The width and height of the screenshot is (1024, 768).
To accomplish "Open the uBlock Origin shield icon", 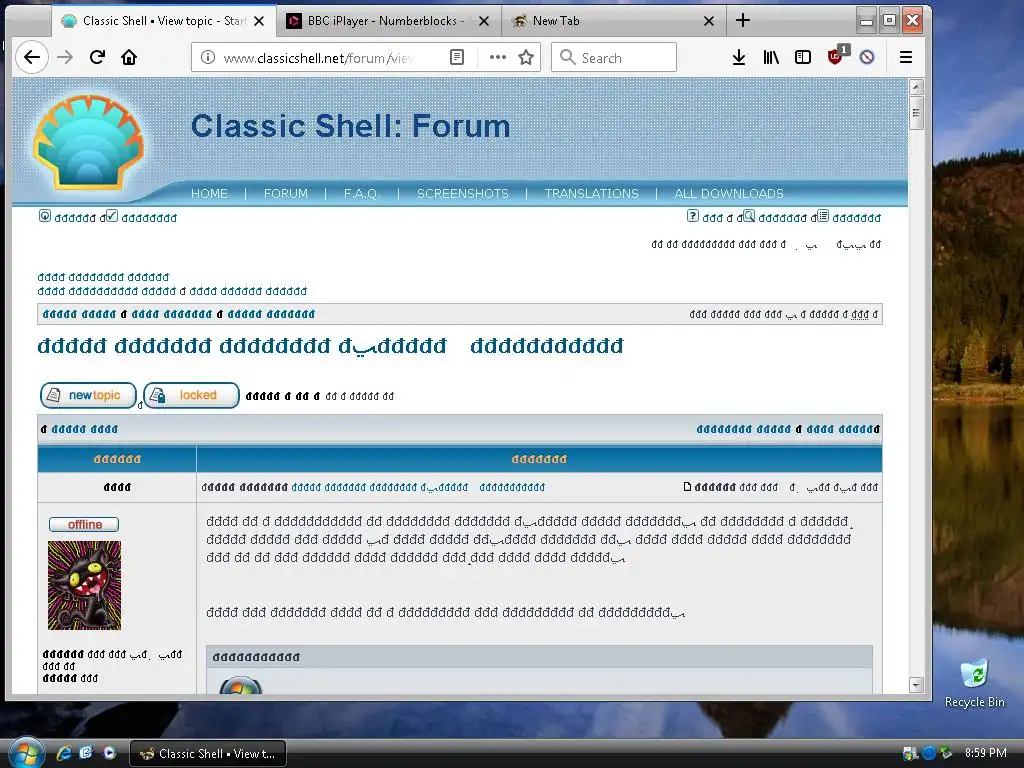I will tap(836, 56).
